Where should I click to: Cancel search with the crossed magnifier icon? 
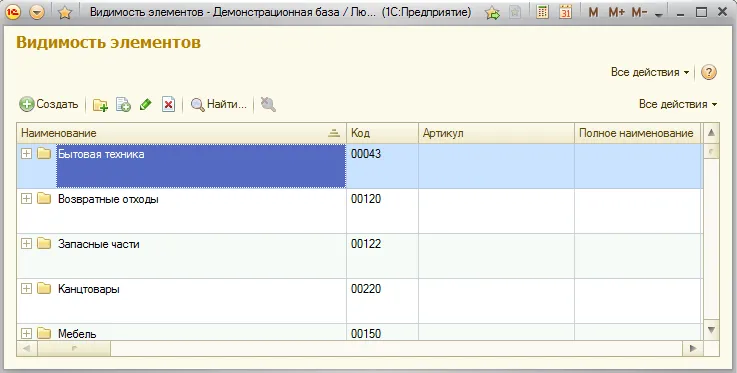click(x=268, y=104)
